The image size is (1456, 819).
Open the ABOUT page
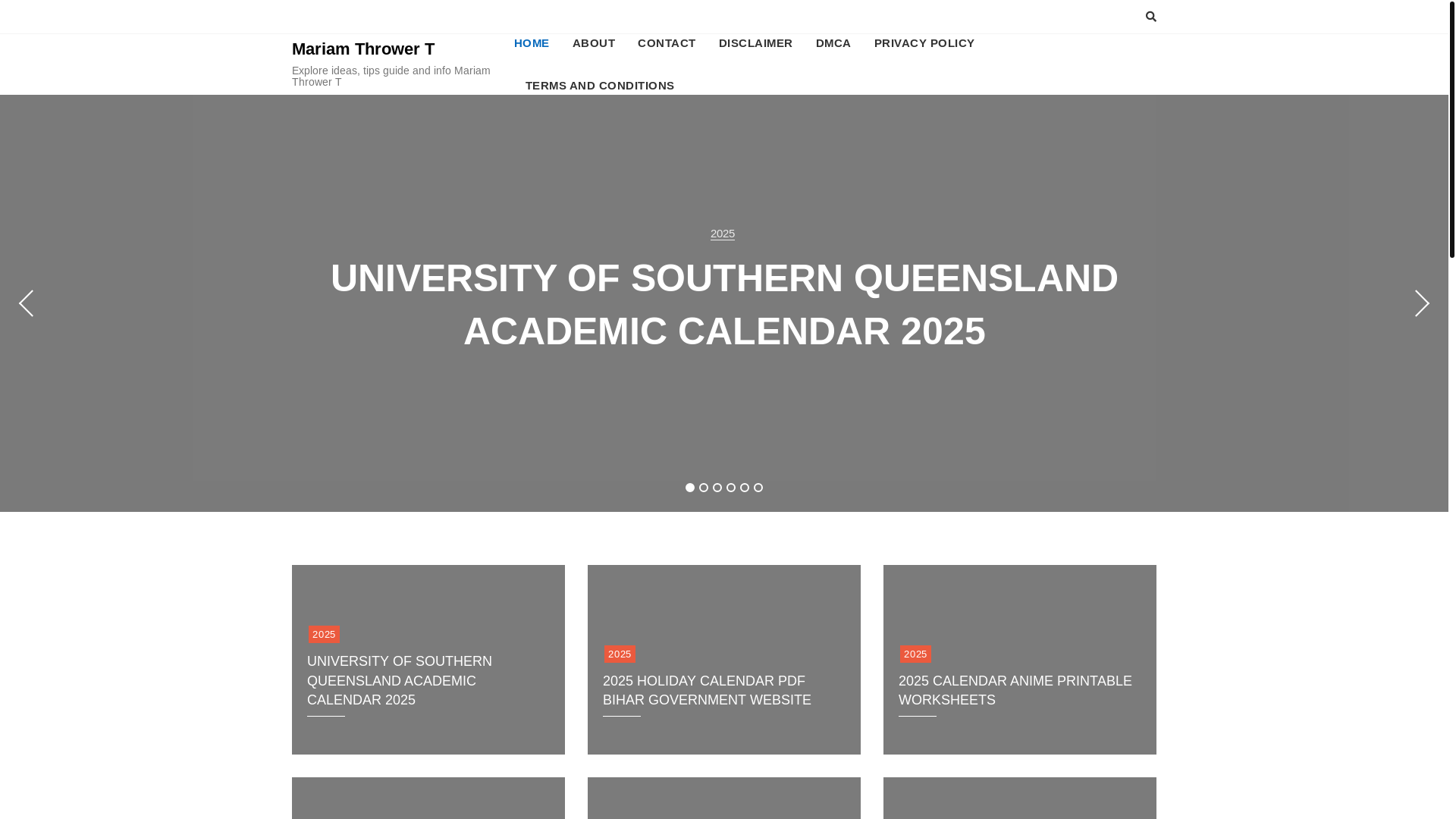594,43
